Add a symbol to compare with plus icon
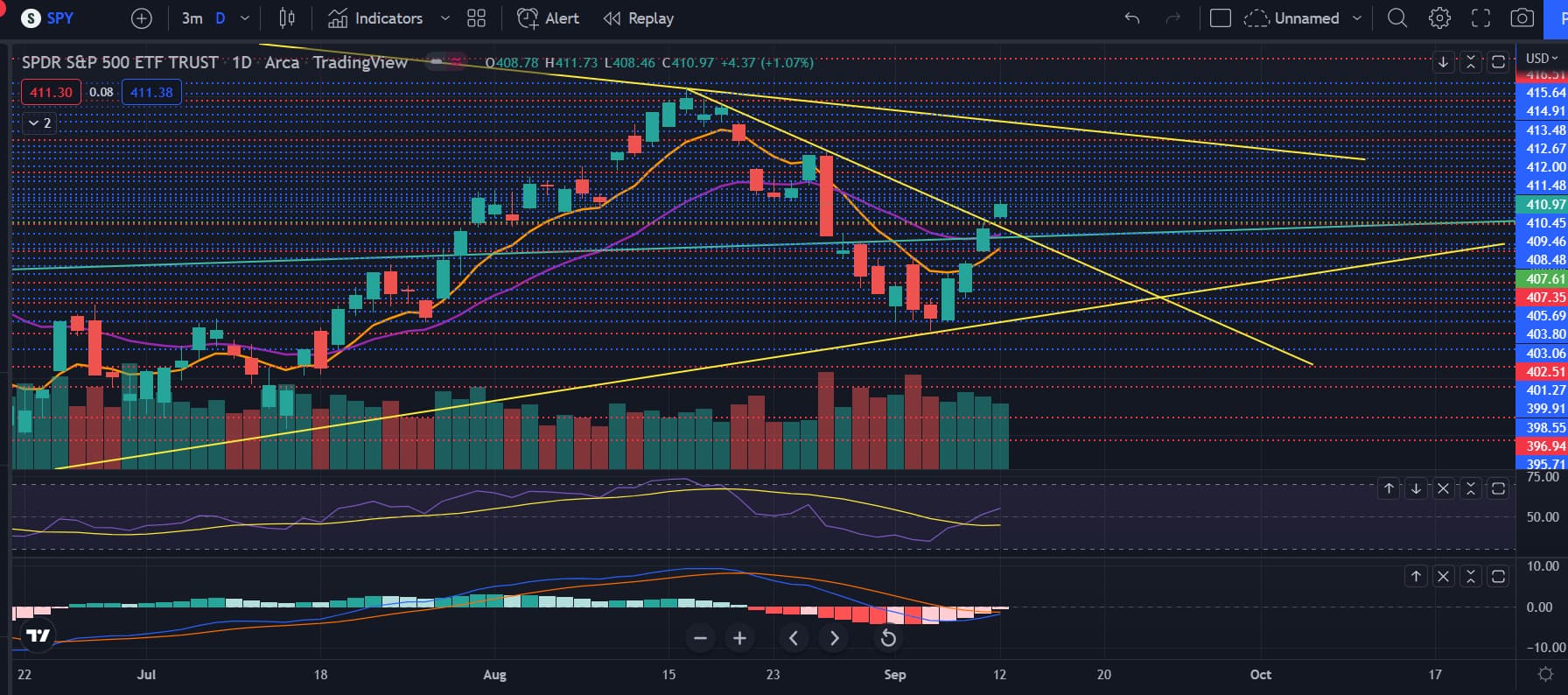Image resolution: width=1568 pixels, height=695 pixels. [141, 18]
